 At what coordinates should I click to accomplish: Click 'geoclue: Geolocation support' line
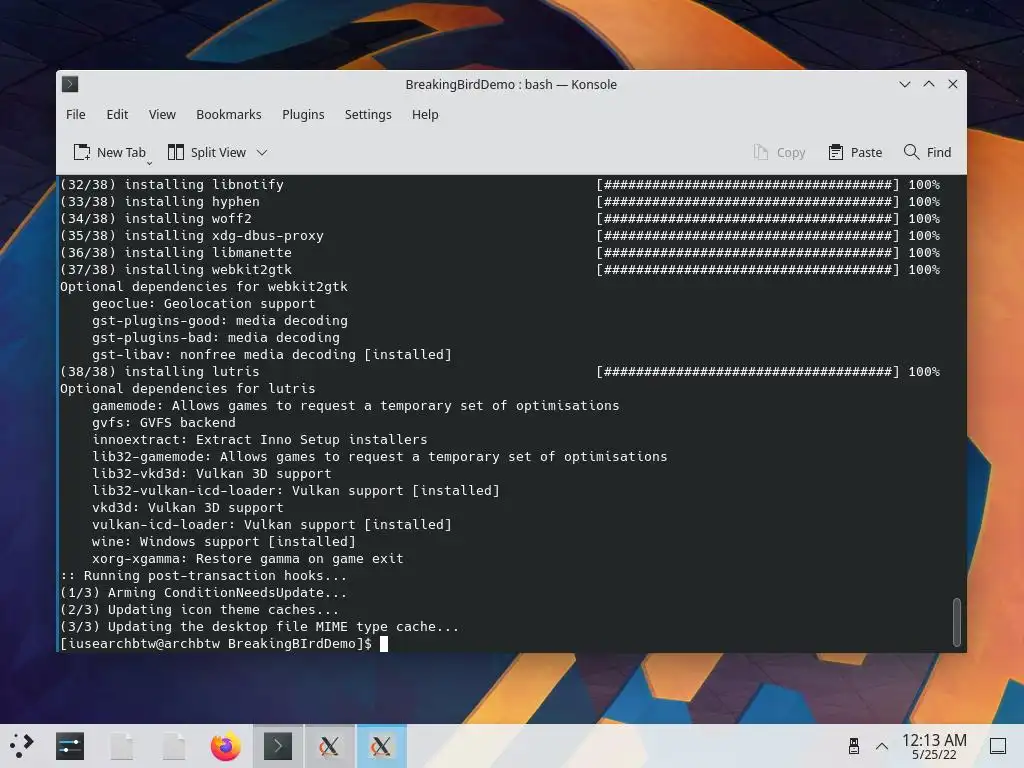coord(204,304)
